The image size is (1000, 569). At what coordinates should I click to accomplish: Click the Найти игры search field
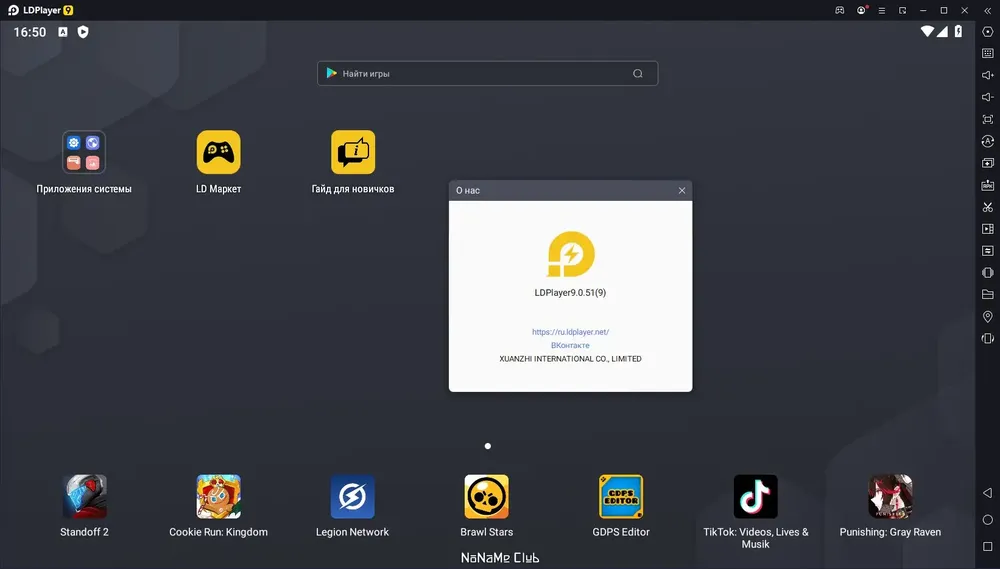pos(487,73)
